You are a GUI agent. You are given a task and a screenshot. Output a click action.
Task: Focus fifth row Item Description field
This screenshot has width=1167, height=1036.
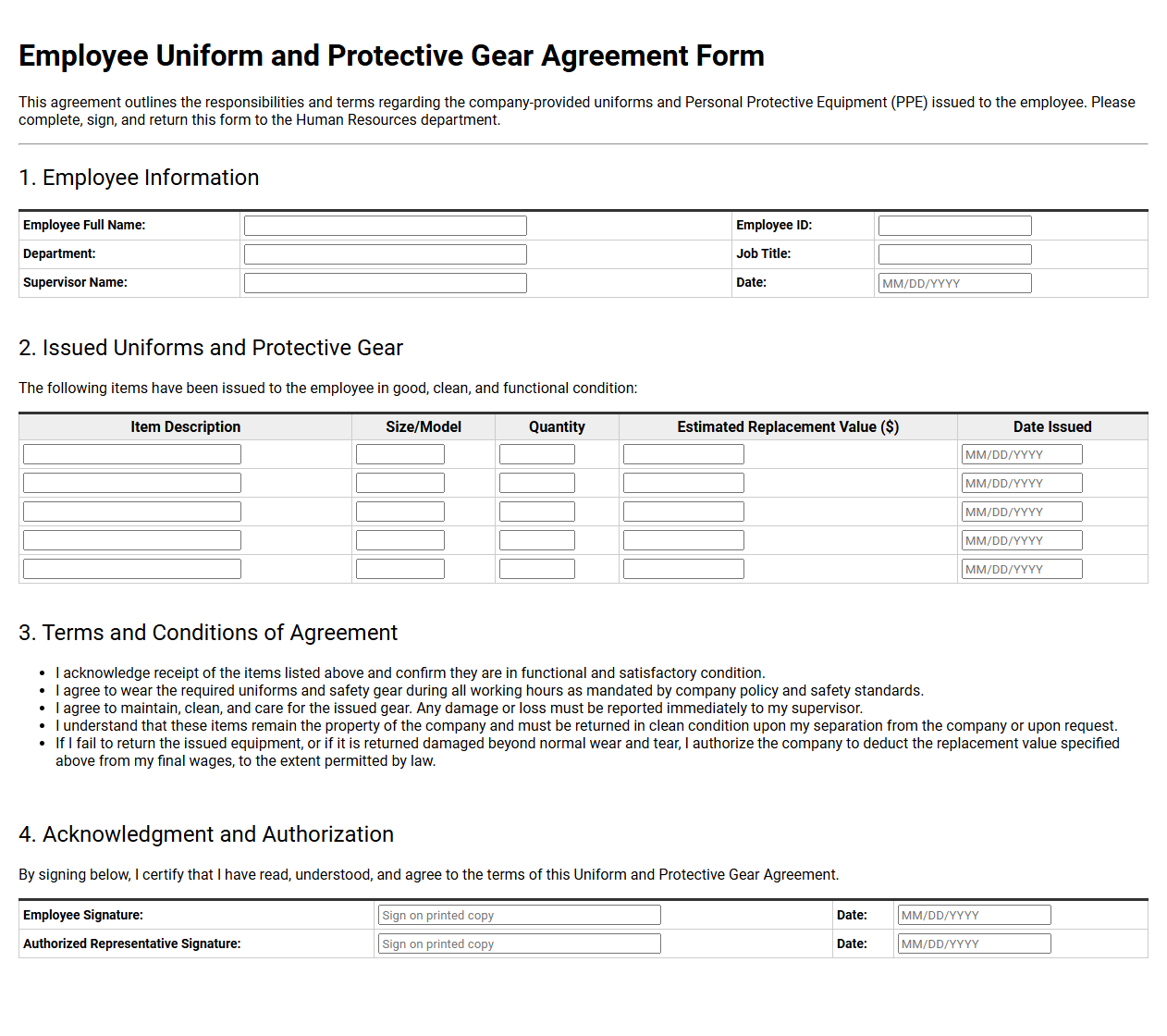click(132, 569)
